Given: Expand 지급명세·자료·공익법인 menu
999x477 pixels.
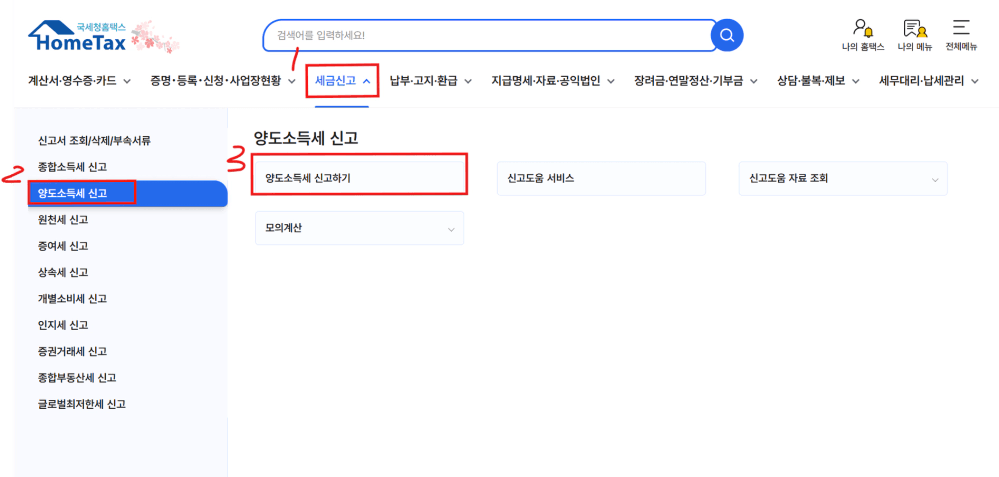Looking at the screenshot, I should coord(552,81).
